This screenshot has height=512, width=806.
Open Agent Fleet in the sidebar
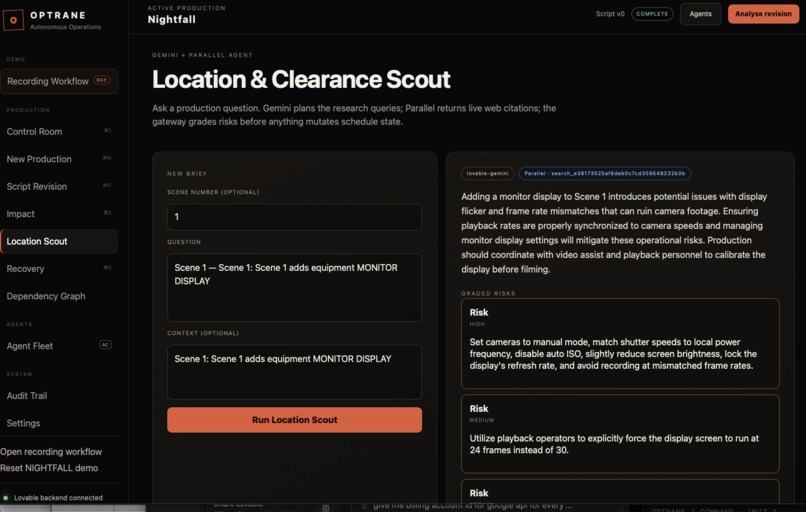(59, 346)
